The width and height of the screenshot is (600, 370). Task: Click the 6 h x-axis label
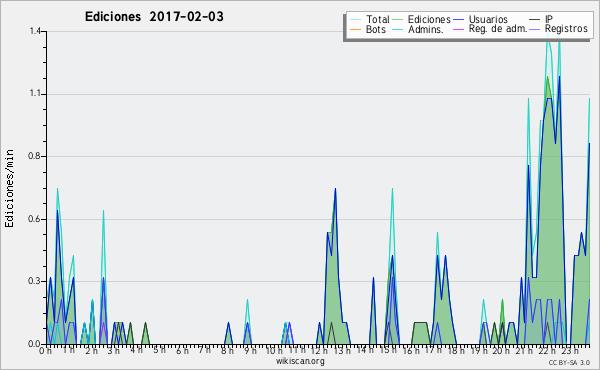click(182, 351)
